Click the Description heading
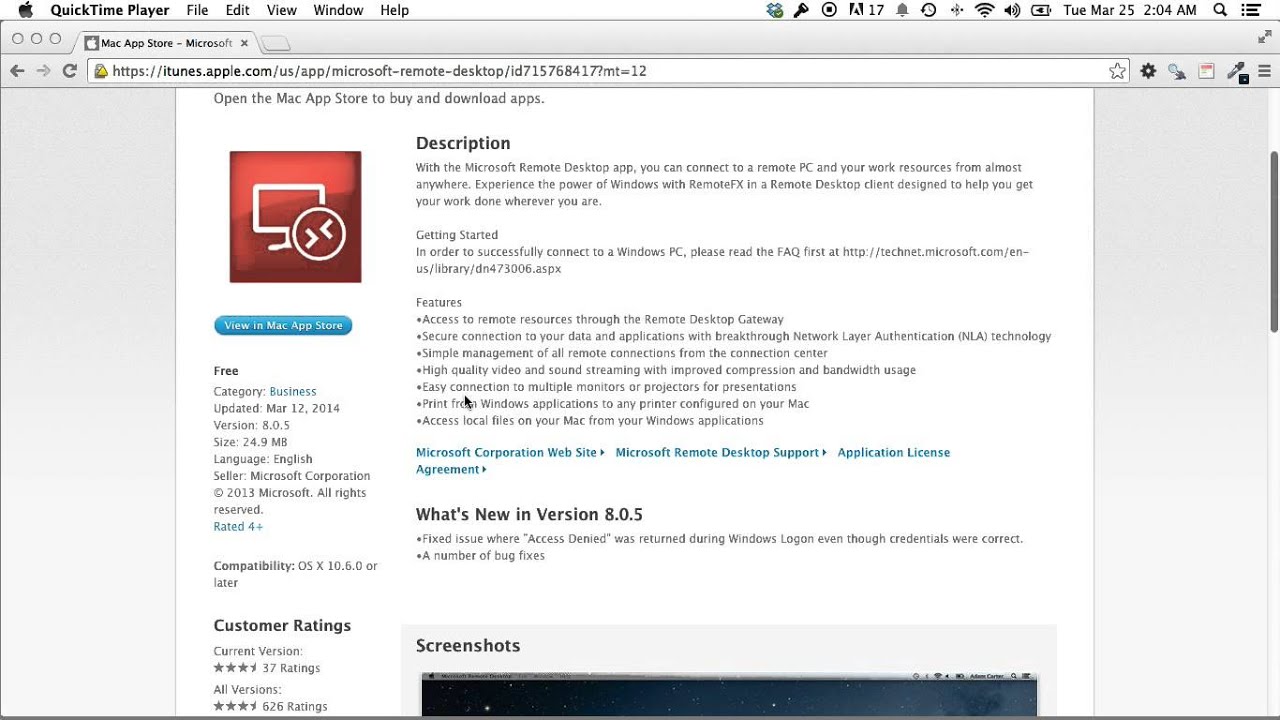 463,143
